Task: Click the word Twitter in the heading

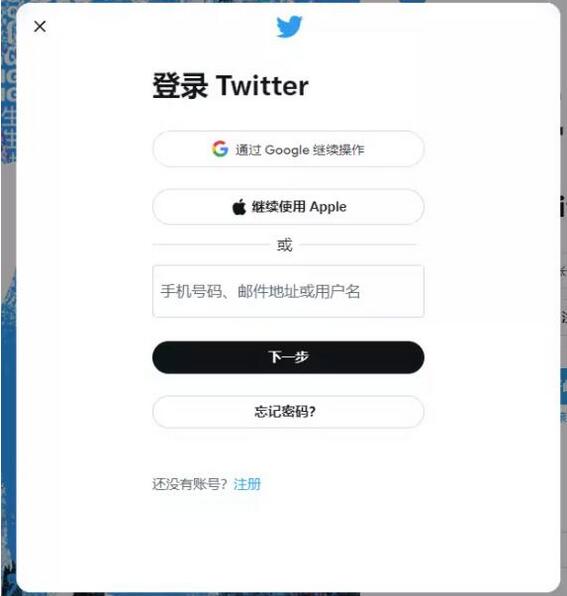Action: click(x=263, y=86)
